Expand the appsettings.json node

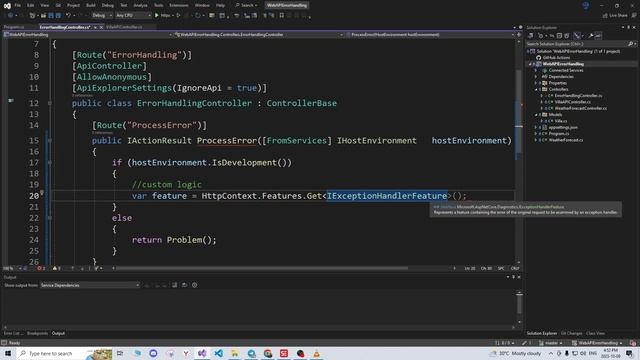click(x=536, y=127)
